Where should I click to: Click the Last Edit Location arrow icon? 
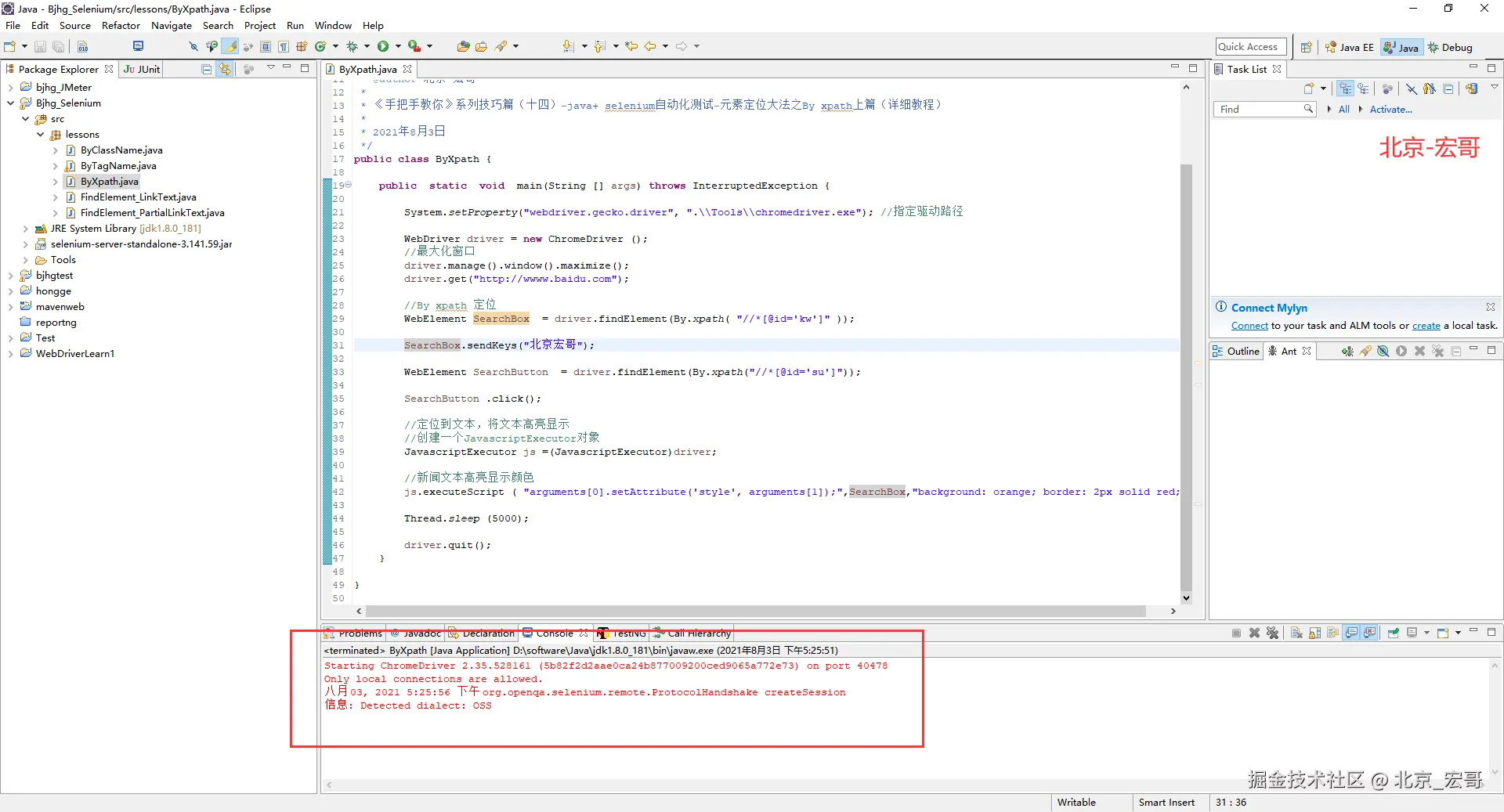coord(631,47)
